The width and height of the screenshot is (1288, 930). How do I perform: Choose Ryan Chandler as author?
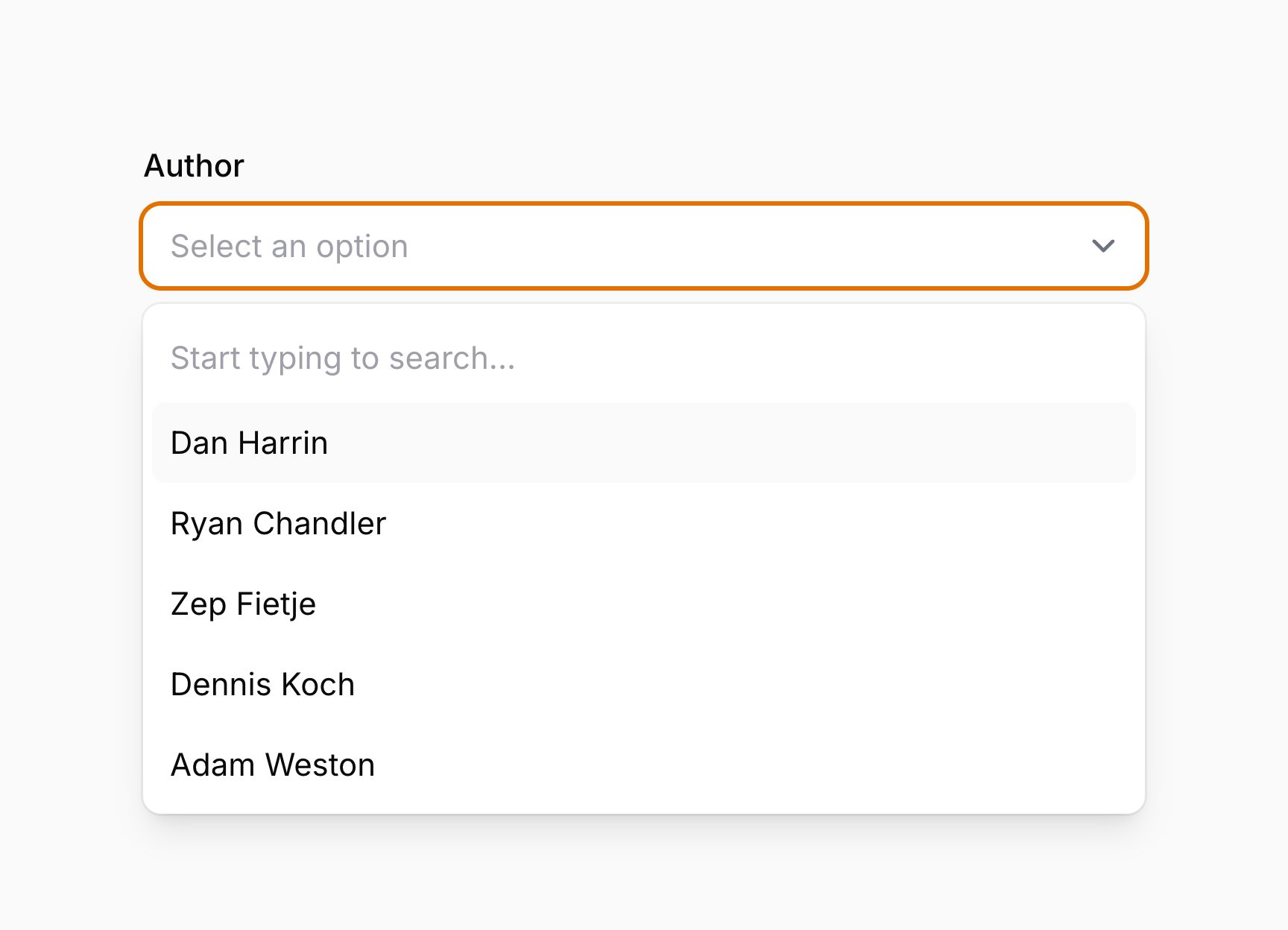pos(644,523)
